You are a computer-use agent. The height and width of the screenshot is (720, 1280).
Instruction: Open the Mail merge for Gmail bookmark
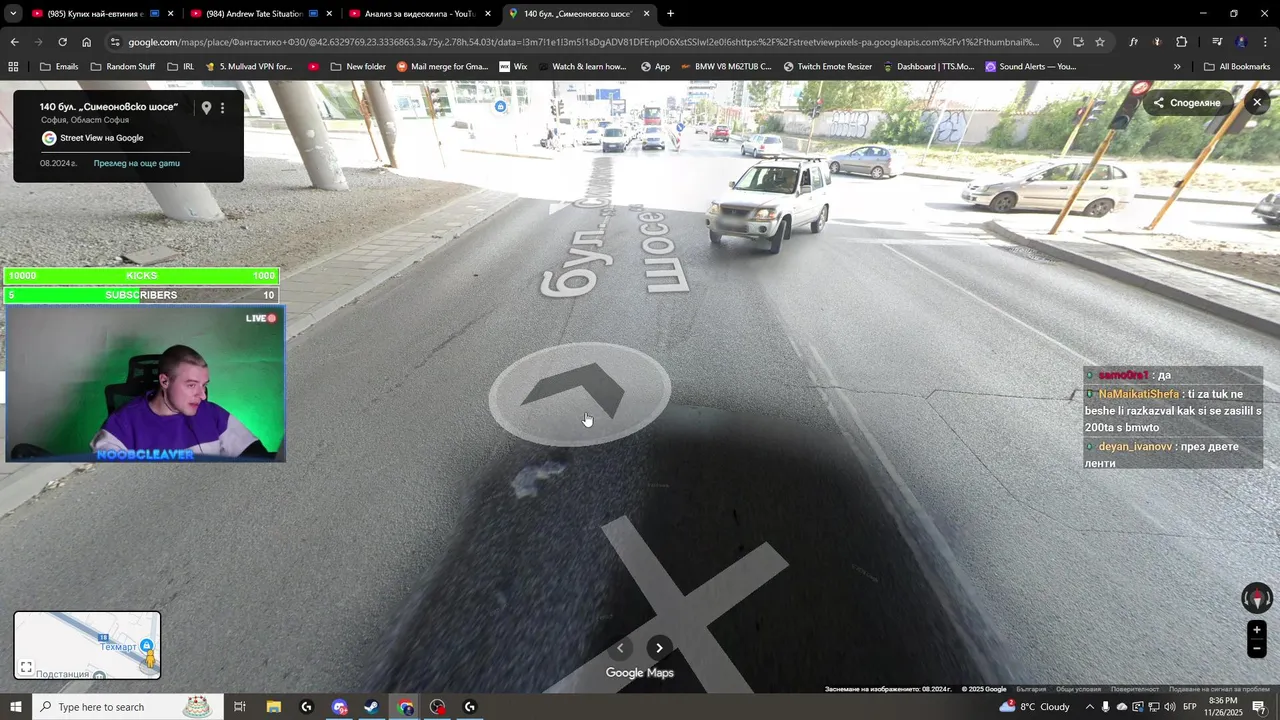(443, 67)
